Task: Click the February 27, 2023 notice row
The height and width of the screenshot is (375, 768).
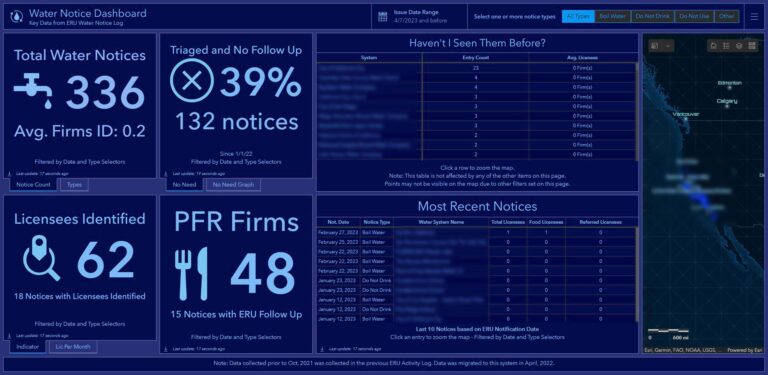Action: (x=476, y=233)
